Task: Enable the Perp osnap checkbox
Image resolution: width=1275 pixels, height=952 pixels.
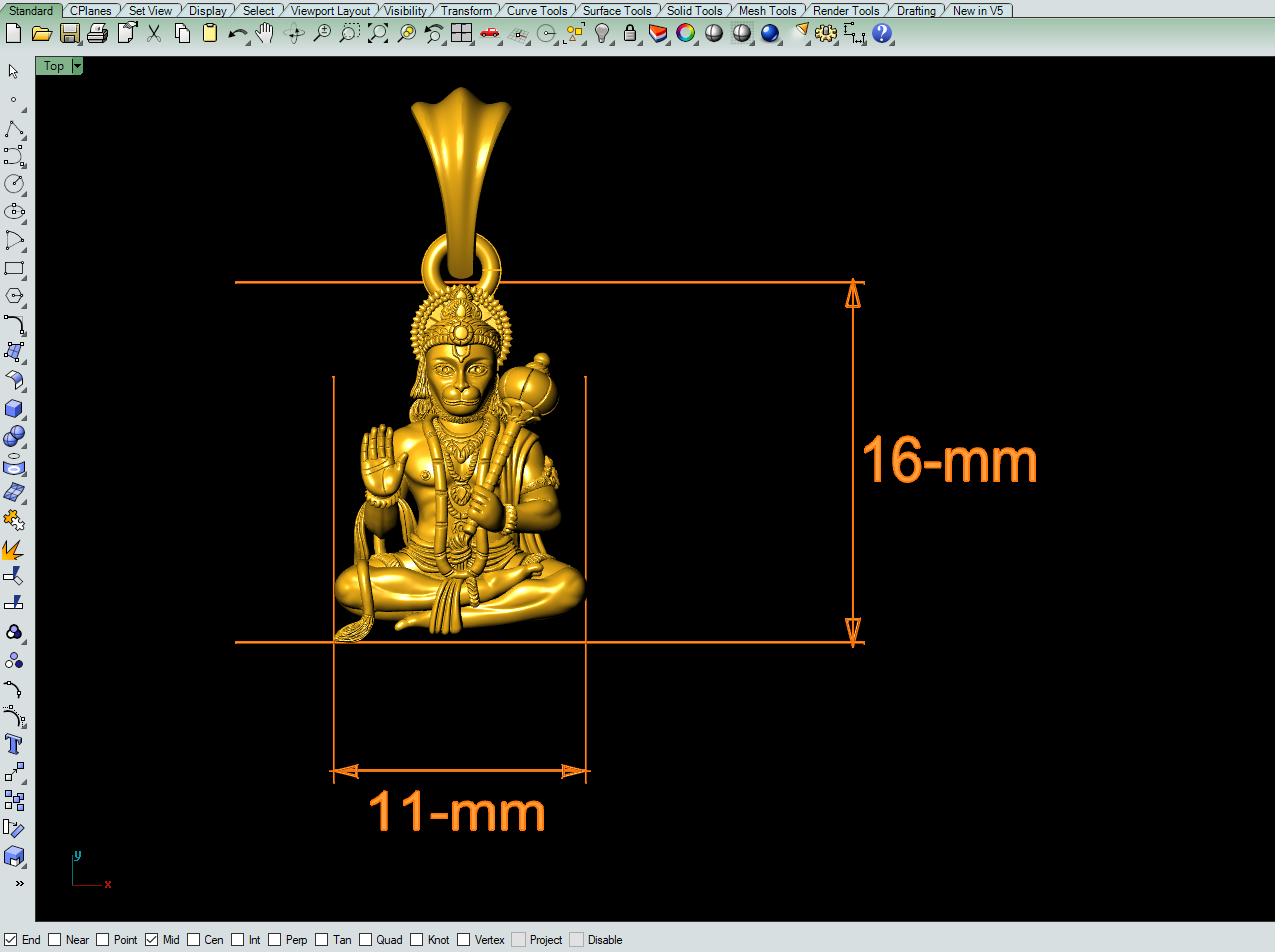Action: pos(275,940)
